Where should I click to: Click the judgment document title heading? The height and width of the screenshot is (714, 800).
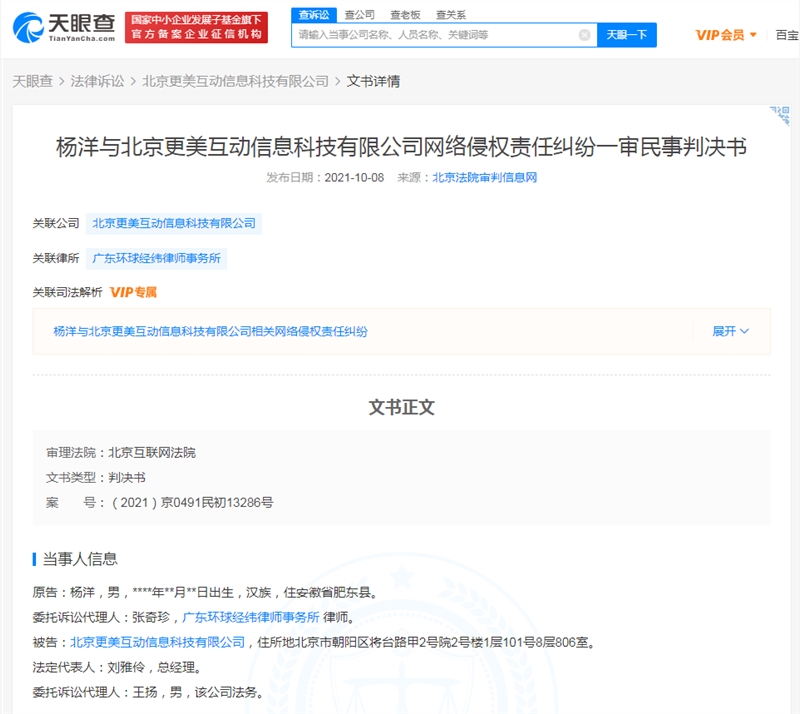[402, 146]
